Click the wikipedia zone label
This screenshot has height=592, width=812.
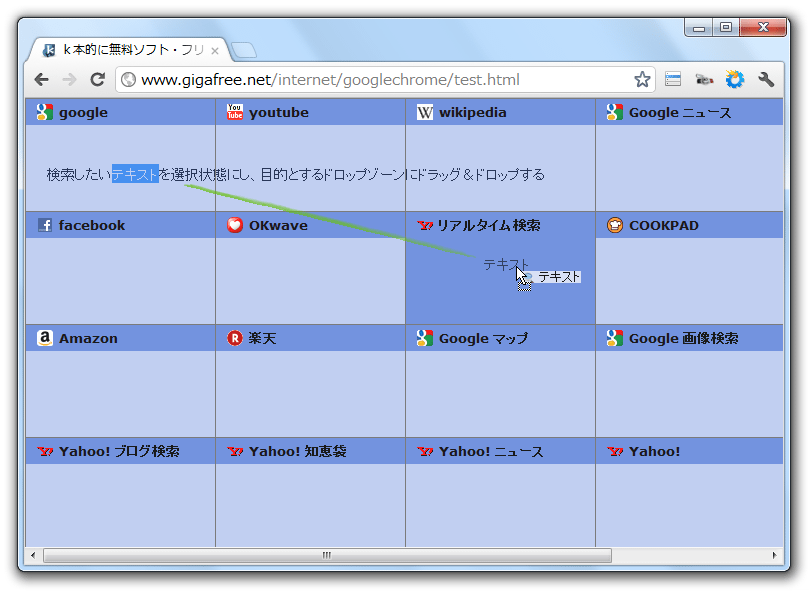[473, 112]
